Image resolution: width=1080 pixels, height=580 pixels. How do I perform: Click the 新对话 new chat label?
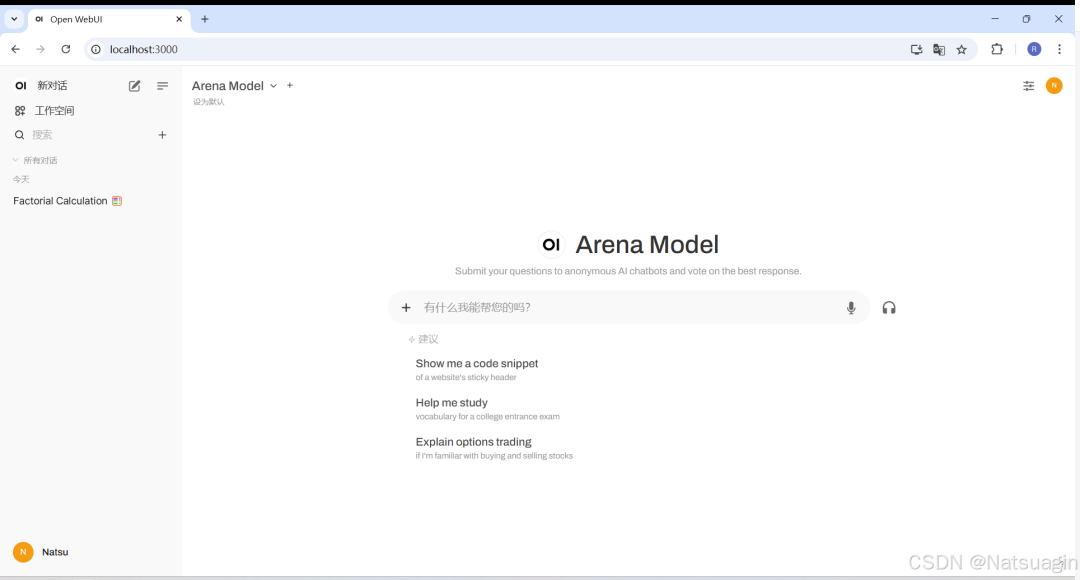(52, 85)
